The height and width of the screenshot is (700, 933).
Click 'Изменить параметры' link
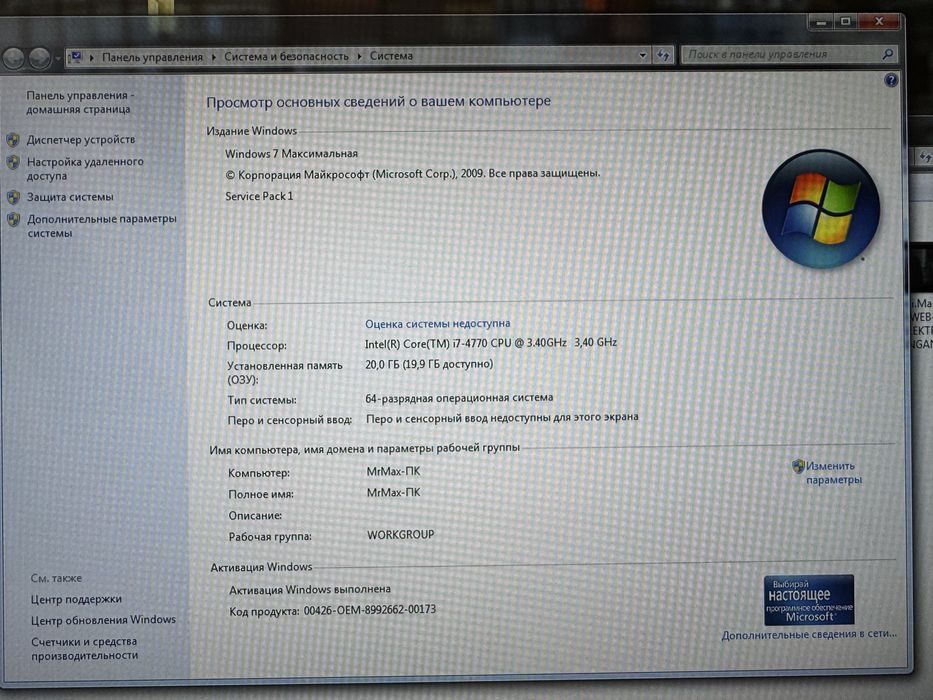(833, 473)
